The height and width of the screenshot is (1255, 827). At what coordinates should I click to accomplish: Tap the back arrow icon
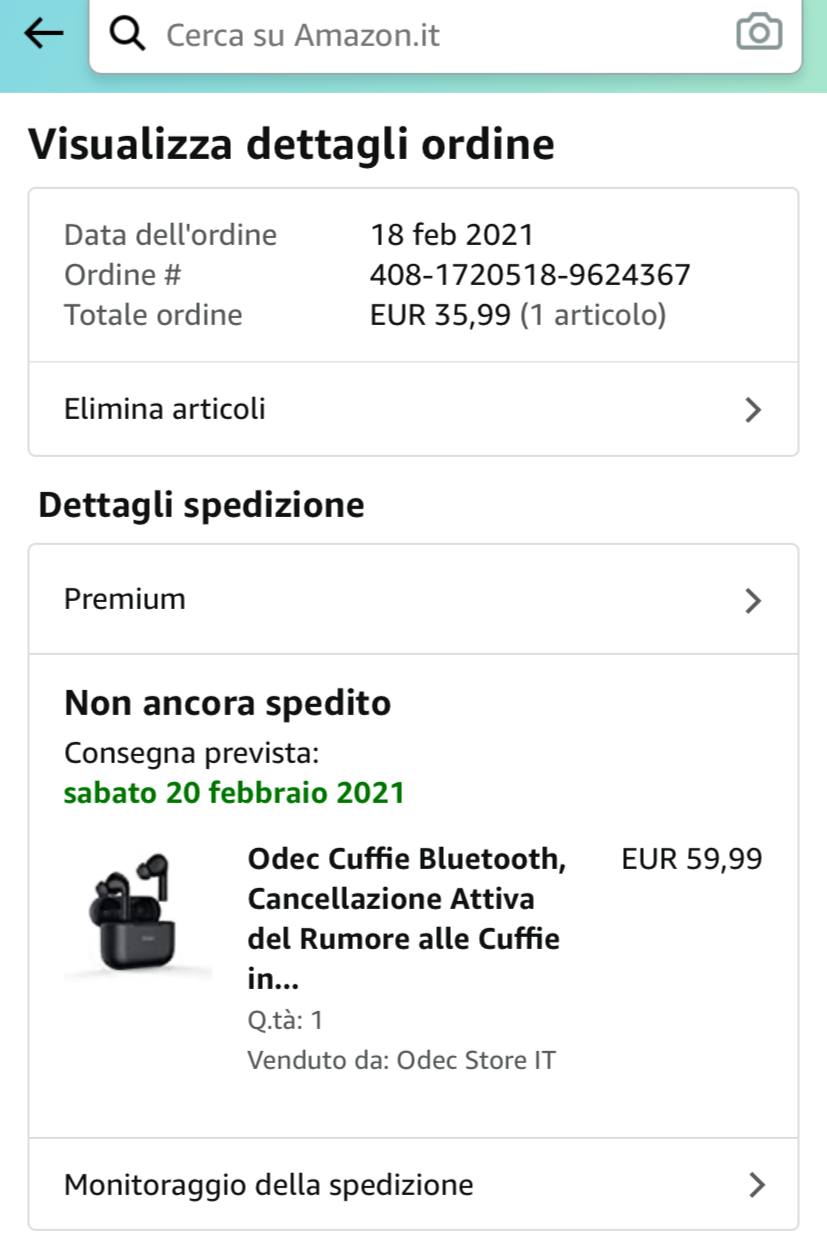tap(43, 33)
